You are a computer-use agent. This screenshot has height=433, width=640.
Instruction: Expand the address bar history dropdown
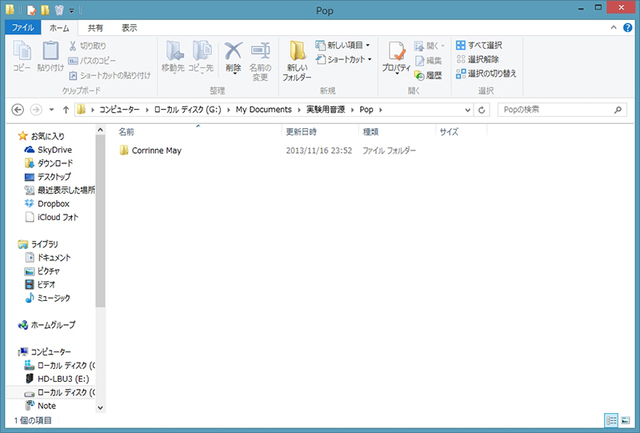[468, 110]
